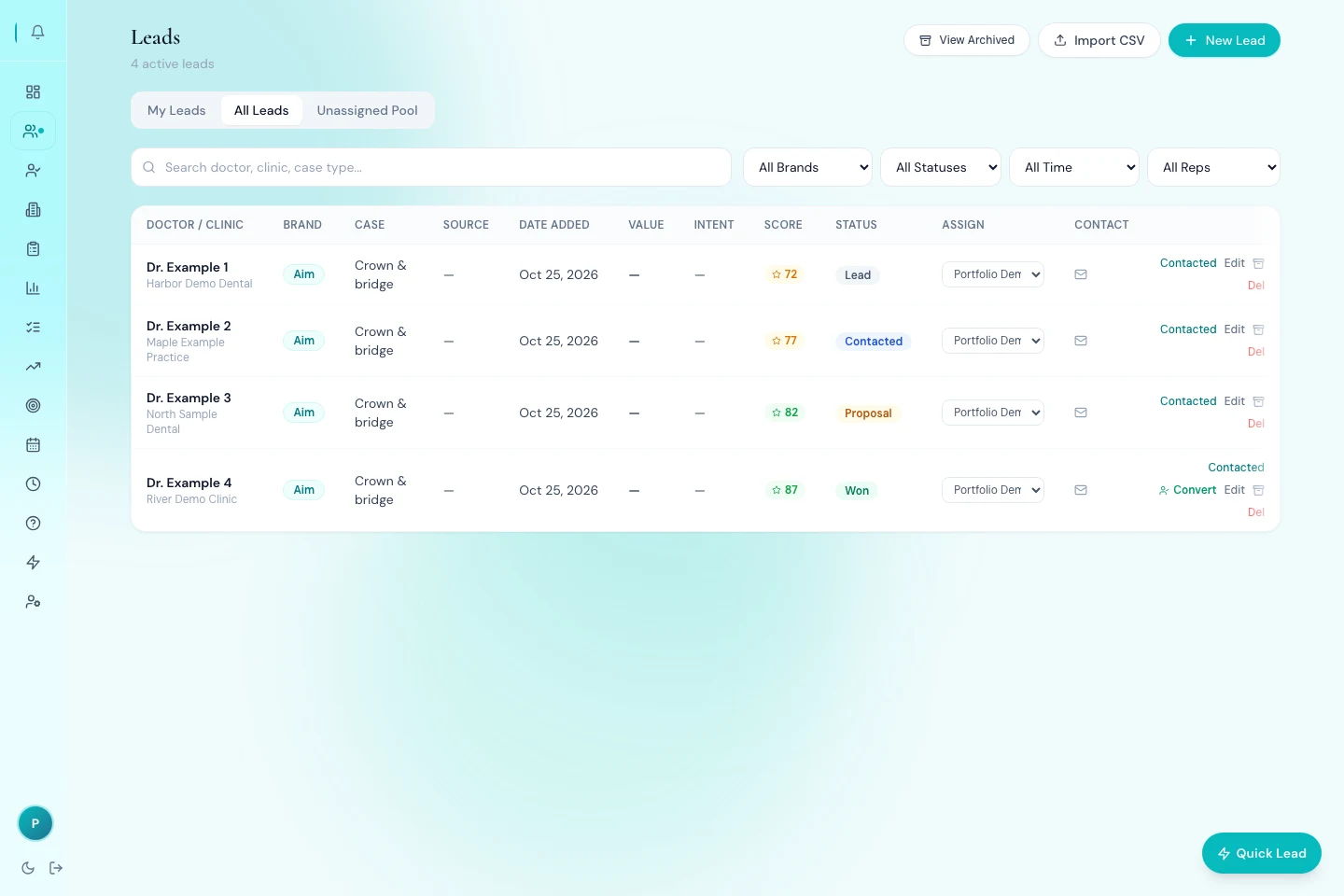Delete Dr. Example 1 lead
Viewport: 1344px width, 896px height.
[1256, 286]
